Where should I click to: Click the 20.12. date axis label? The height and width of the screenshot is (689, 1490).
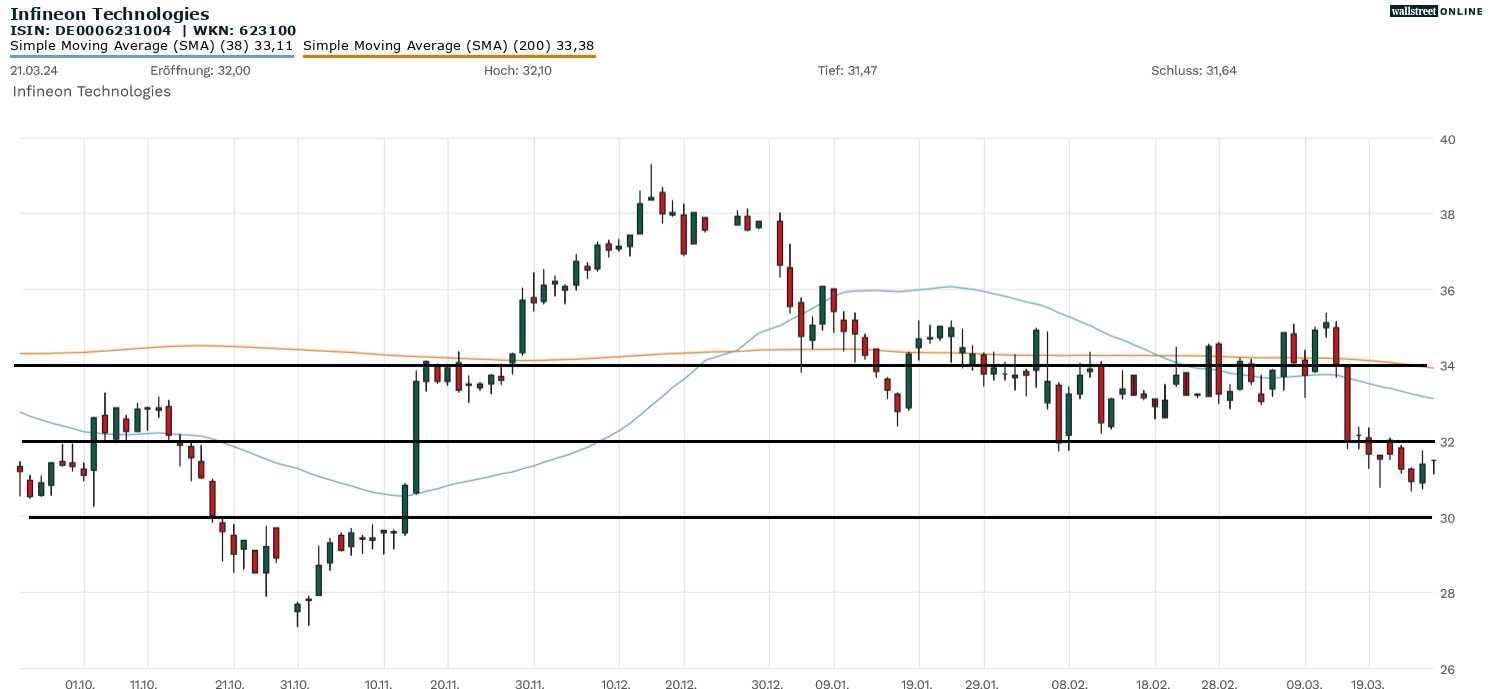[x=683, y=684]
